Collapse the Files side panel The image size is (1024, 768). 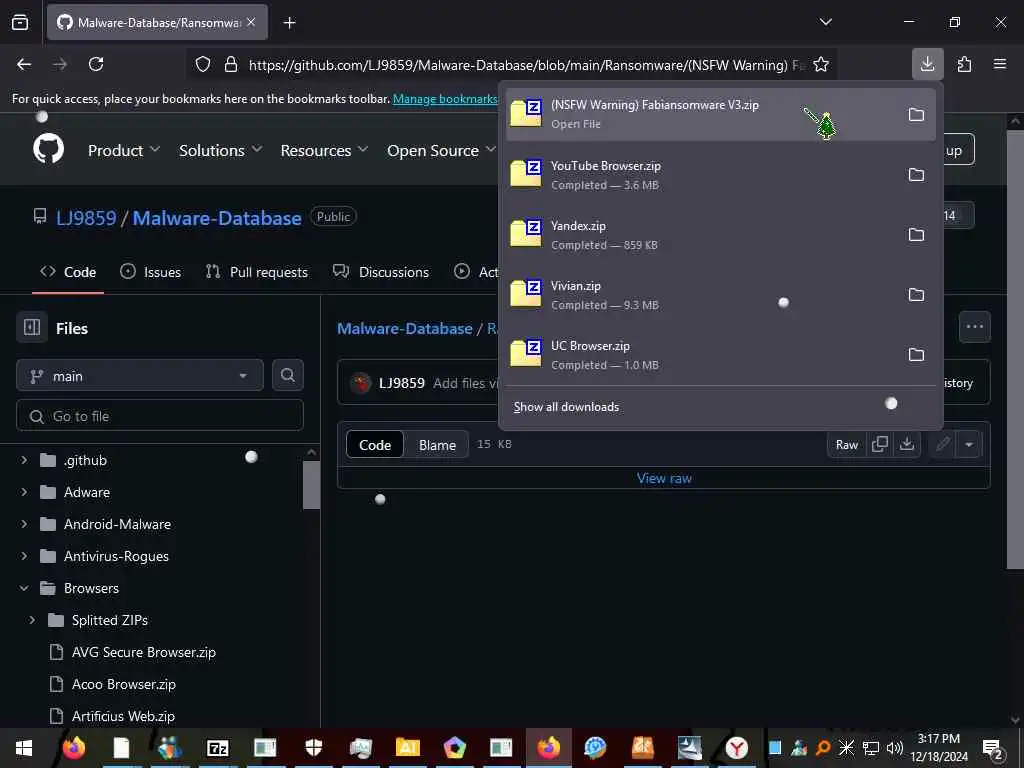[32, 327]
